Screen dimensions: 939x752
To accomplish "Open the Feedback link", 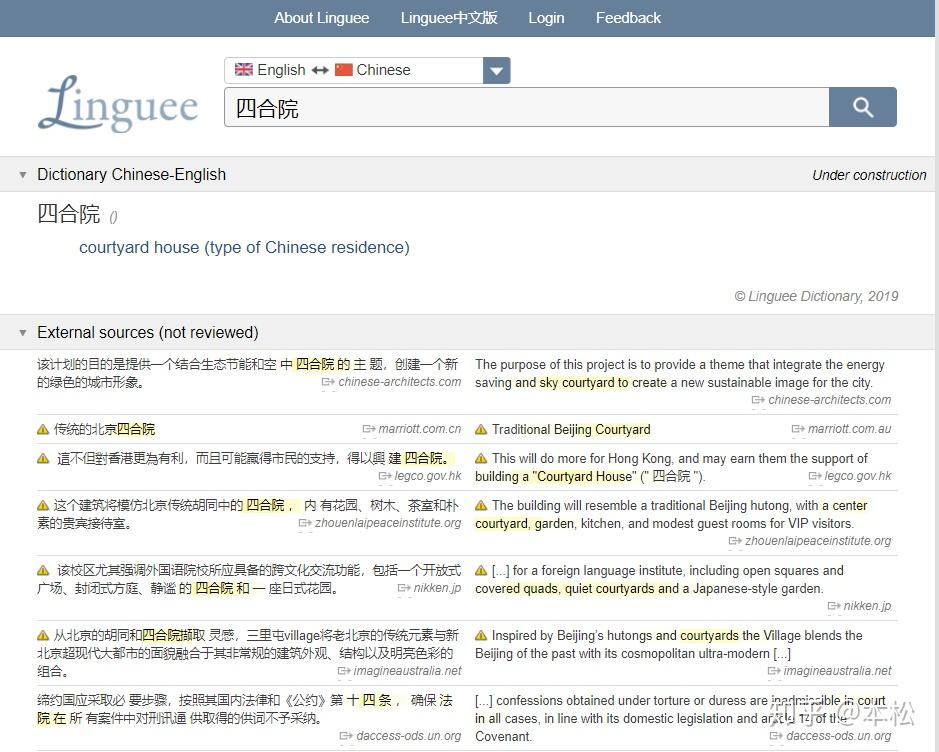I will tap(628, 18).
